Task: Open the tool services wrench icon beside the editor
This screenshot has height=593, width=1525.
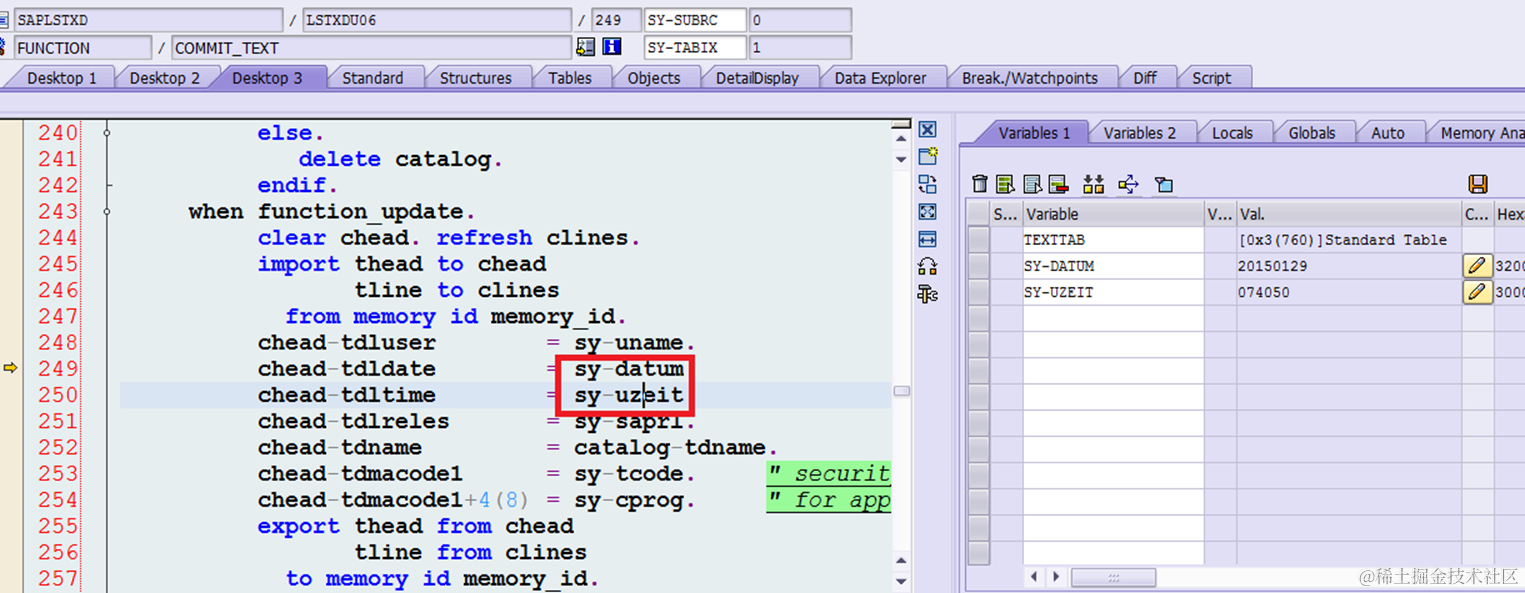Action: [x=927, y=293]
